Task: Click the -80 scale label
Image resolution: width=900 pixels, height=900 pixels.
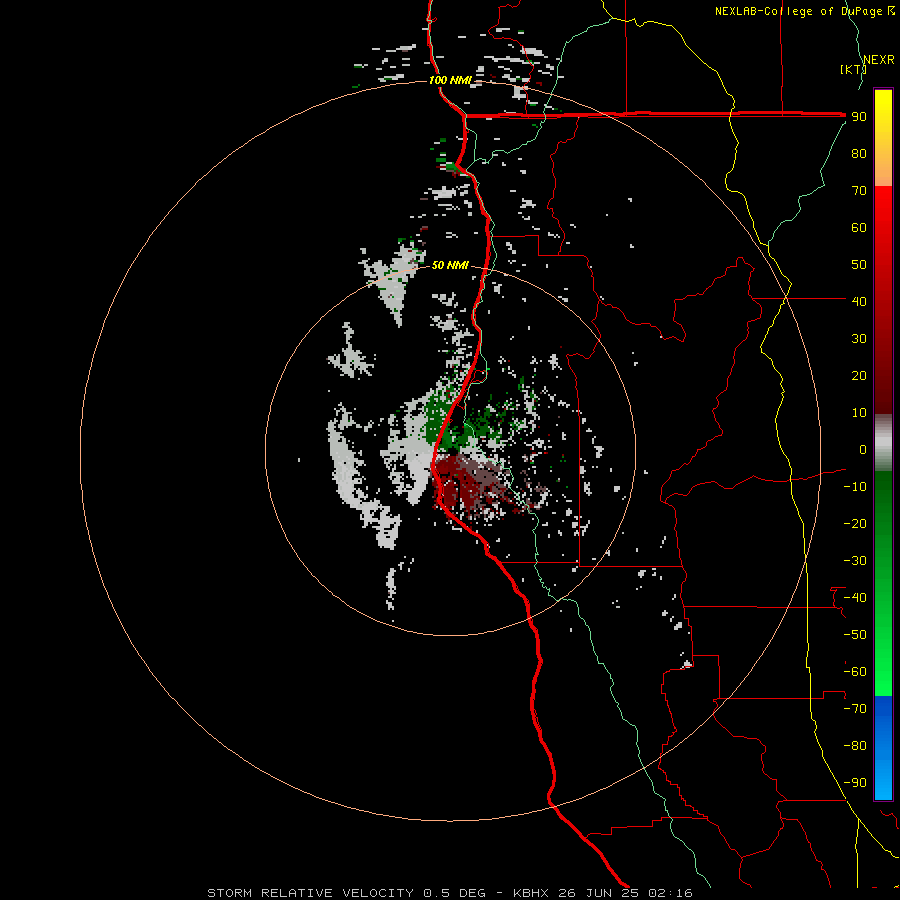Action: [x=855, y=746]
